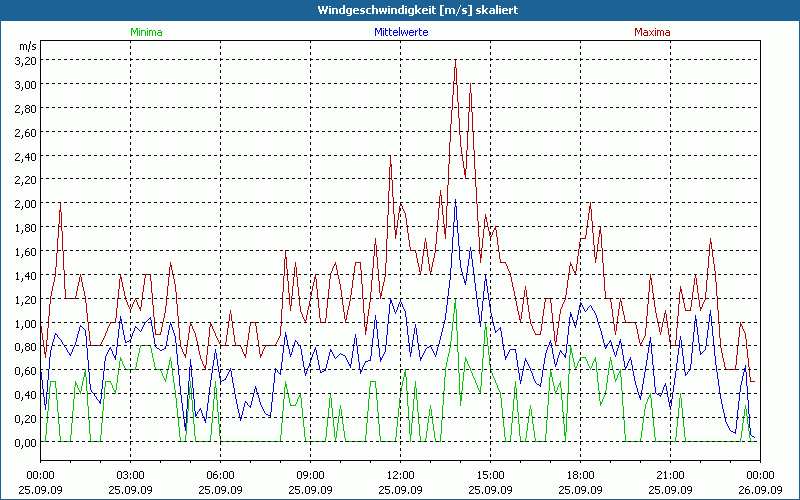Image resolution: width=800 pixels, height=500 pixels.
Task: Select the red Maxima legend label
Action: click(x=652, y=32)
